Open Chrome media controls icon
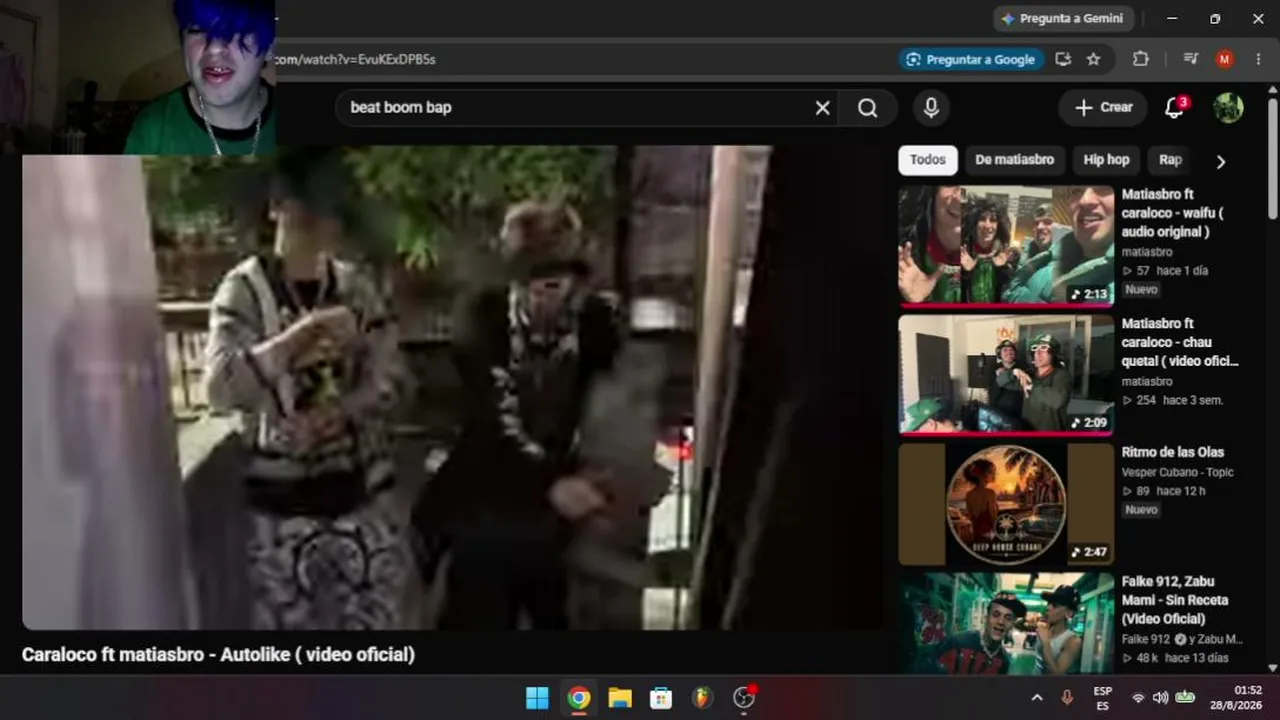This screenshot has width=1280, height=720. [1190, 59]
